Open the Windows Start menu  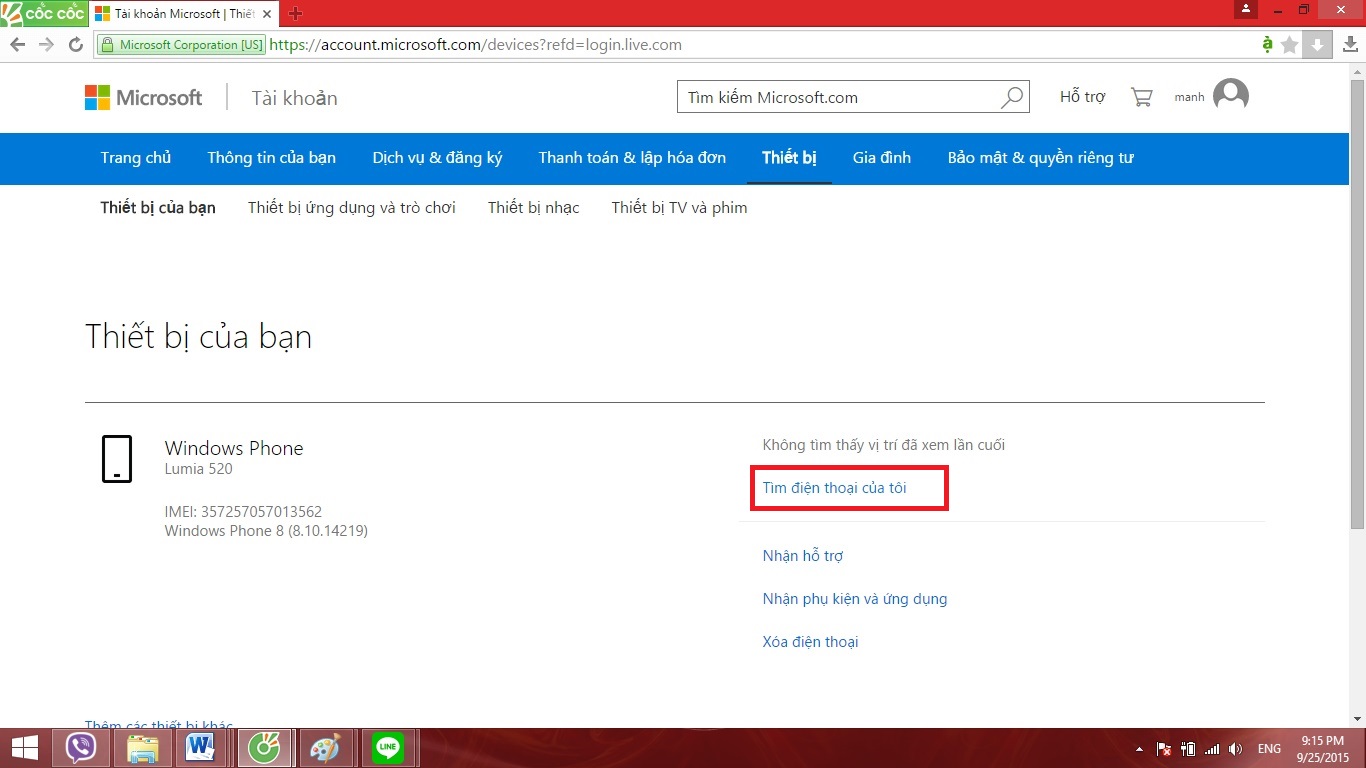pyautogui.click(x=24, y=748)
